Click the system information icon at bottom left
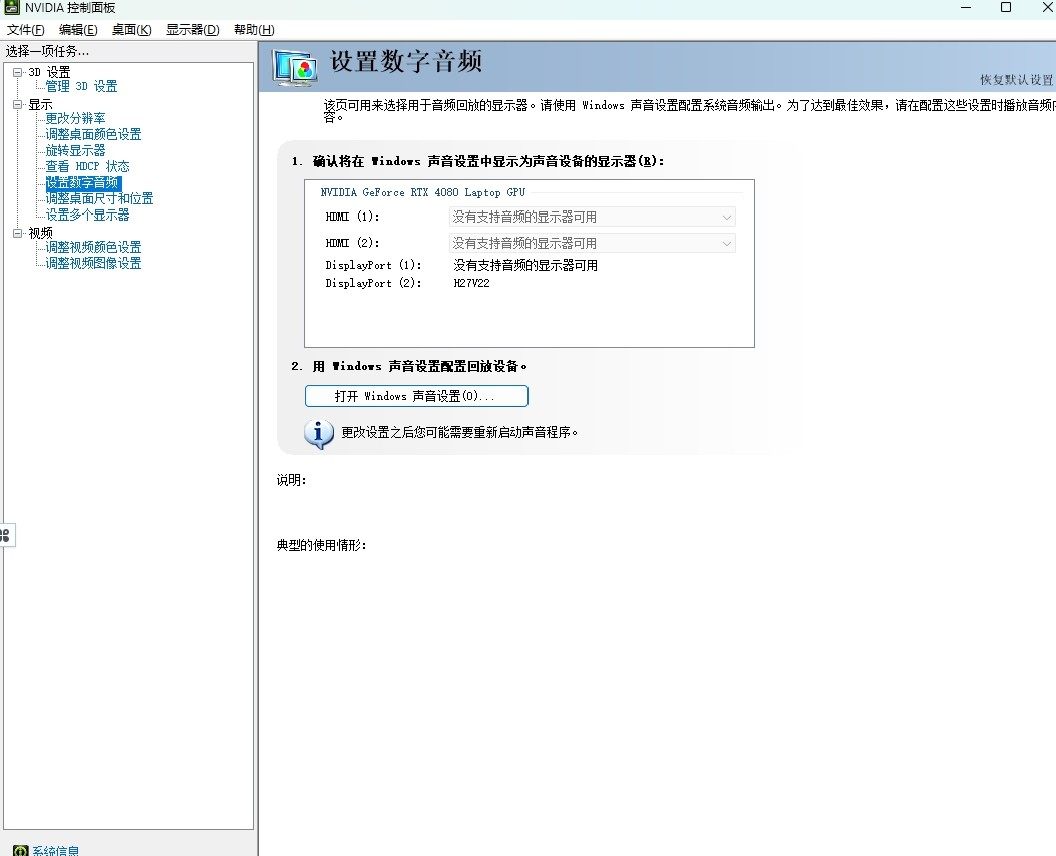 21,851
